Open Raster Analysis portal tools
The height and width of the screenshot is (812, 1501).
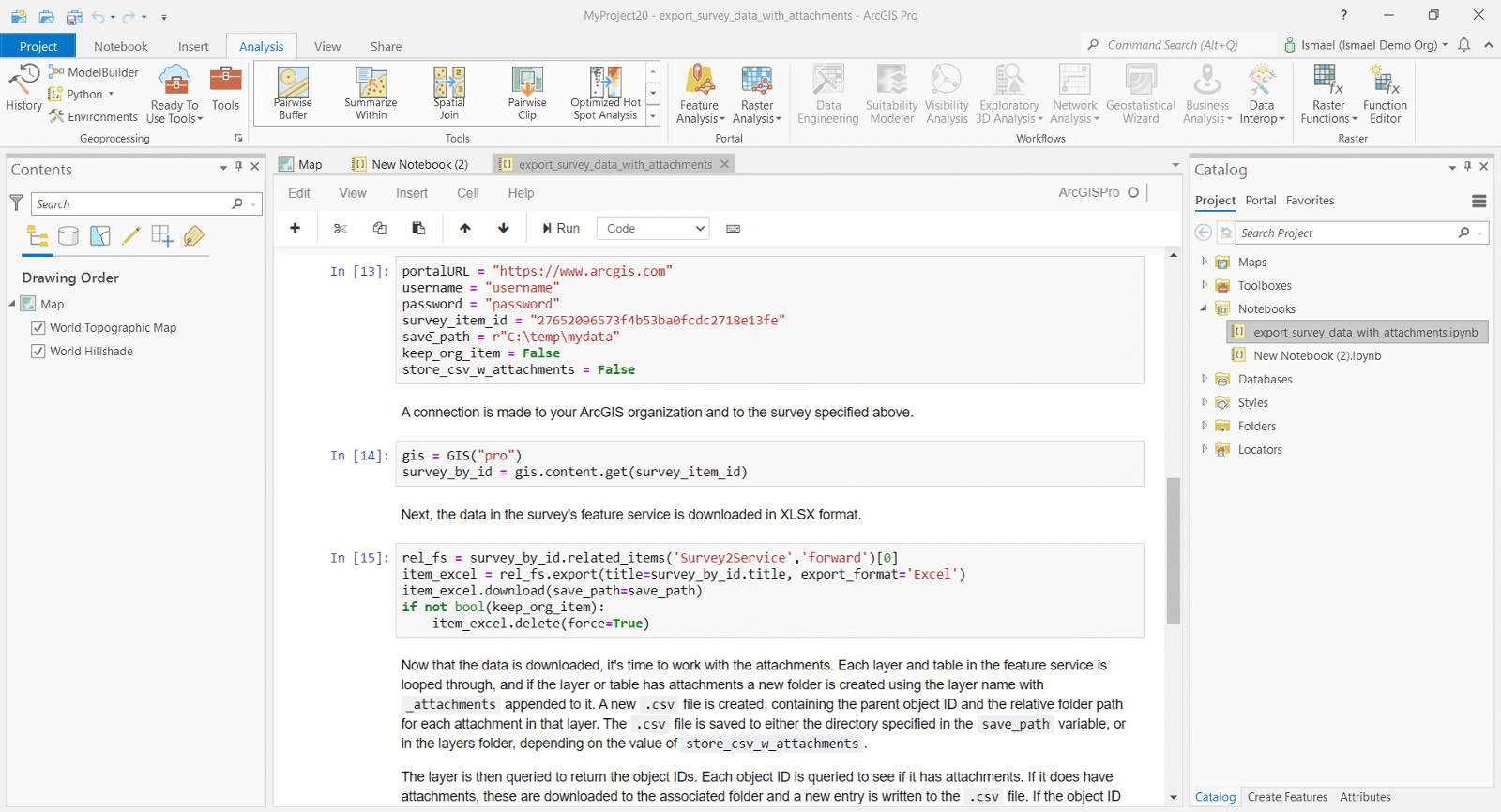(757, 94)
